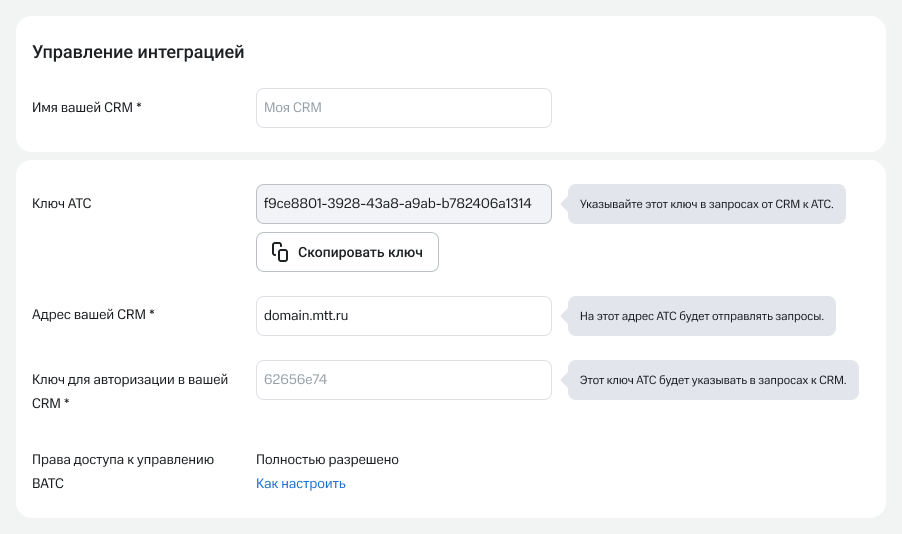Click the domain.mtt.ru address field
902x534 pixels.
pos(403,316)
